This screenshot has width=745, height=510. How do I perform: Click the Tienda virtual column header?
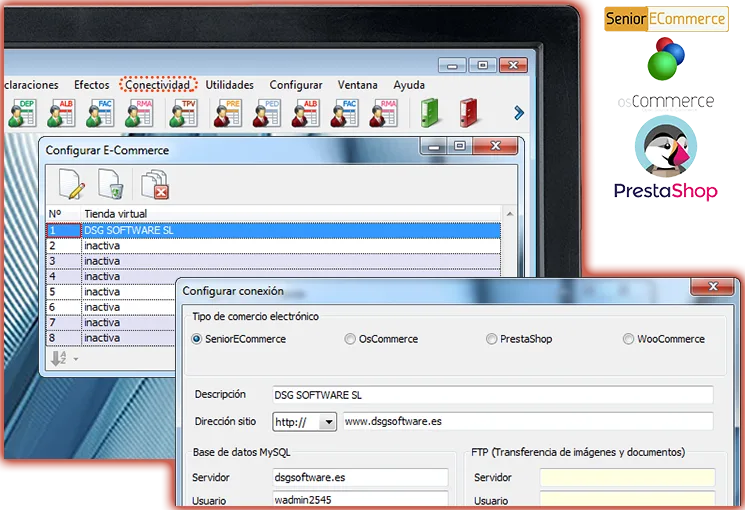point(291,214)
